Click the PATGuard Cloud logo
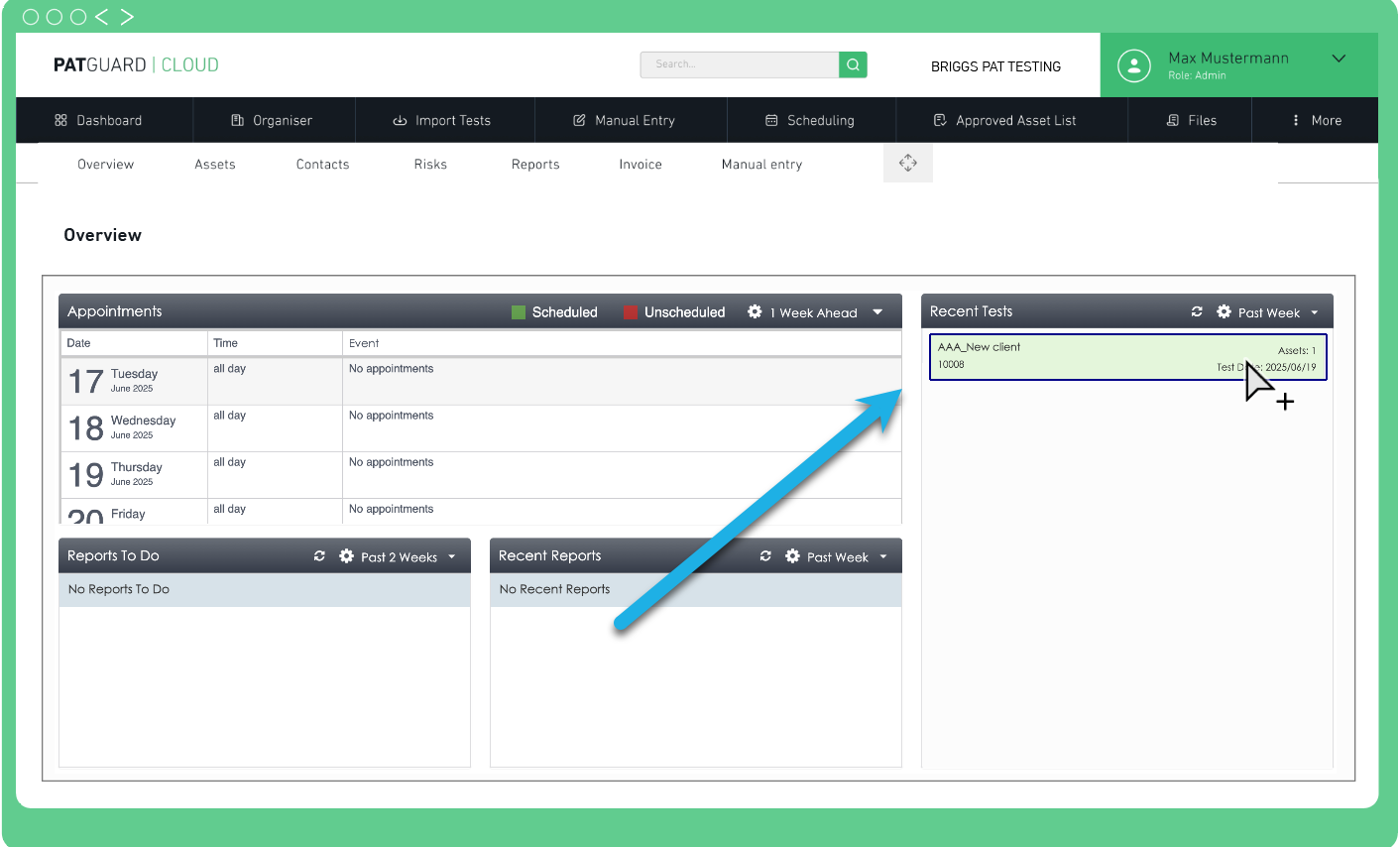The width and height of the screenshot is (1400, 847). (136, 65)
